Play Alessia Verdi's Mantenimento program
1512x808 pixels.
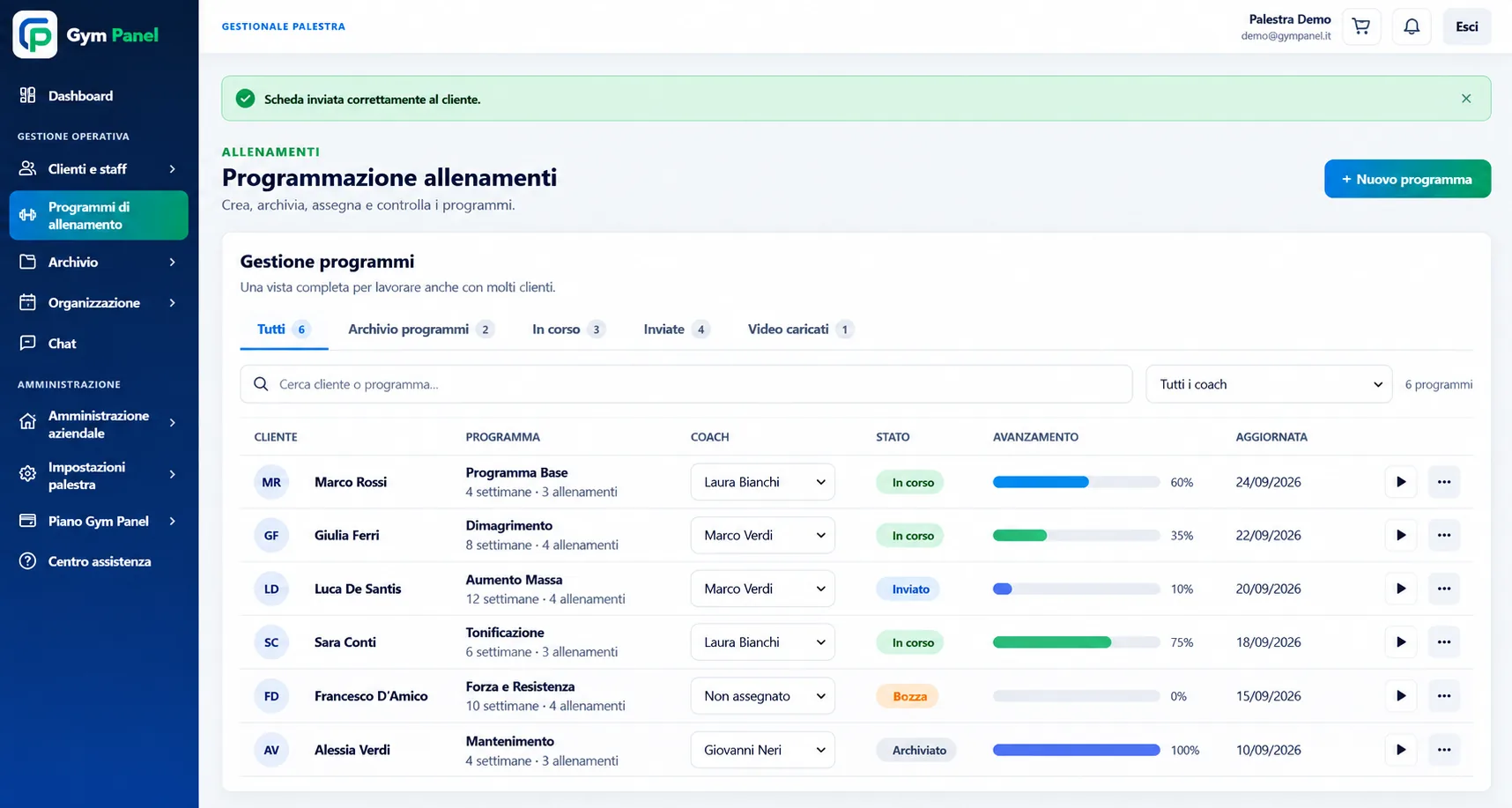tap(1401, 750)
